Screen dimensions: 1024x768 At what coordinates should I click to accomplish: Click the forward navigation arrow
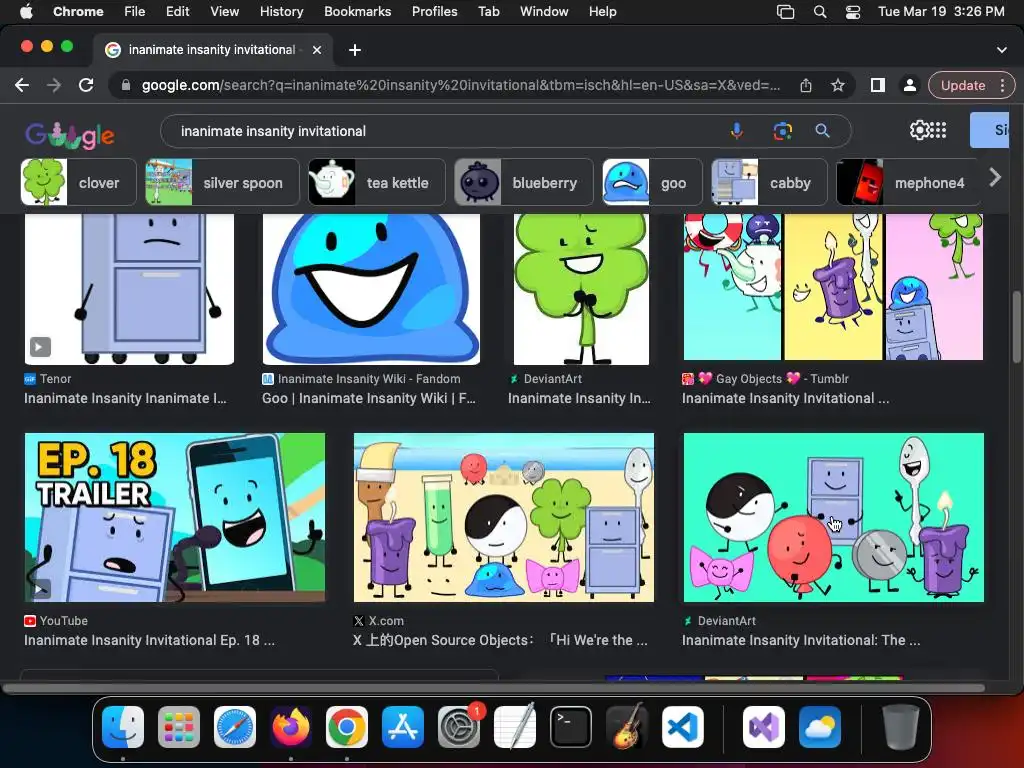[x=54, y=86]
